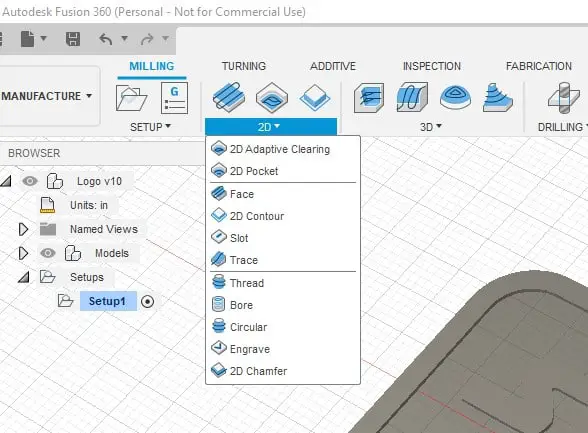Click the Setups folder icon
This screenshot has width=588, height=433.
48,277
